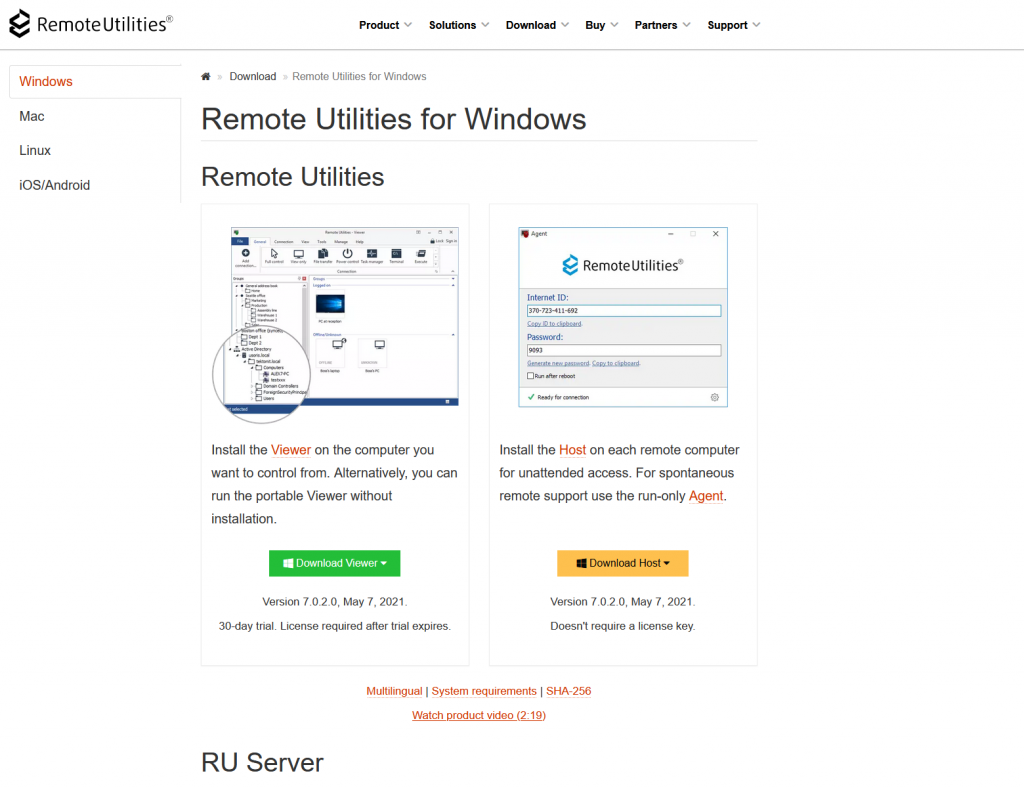Viewport: 1024px width, 788px height.
Task: Click the Remote Utilities logo
Action: click(x=90, y=23)
